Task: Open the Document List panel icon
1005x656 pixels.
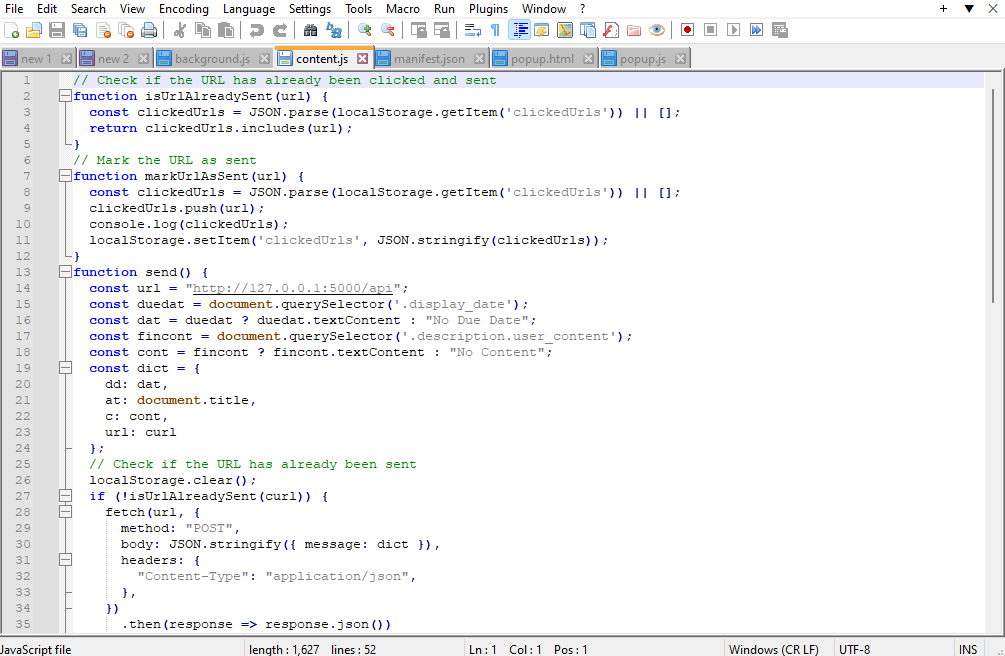Action: [x=588, y=30]
